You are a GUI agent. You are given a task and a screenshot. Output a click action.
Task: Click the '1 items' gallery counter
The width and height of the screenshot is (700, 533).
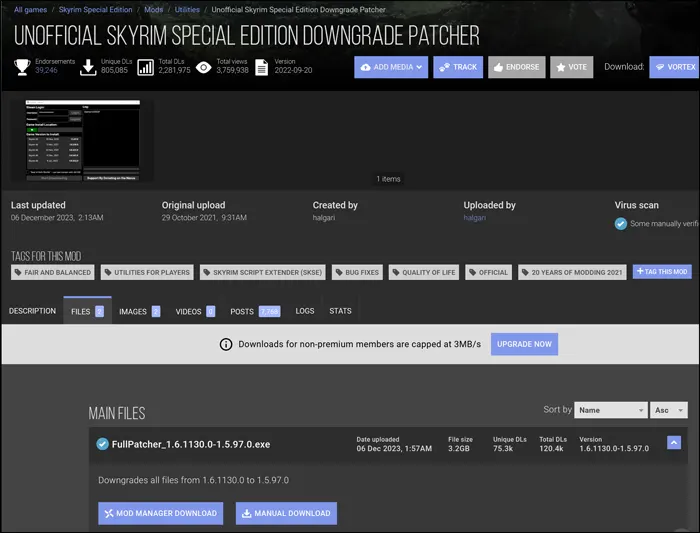pyautogui.click(x=388, y=179)
